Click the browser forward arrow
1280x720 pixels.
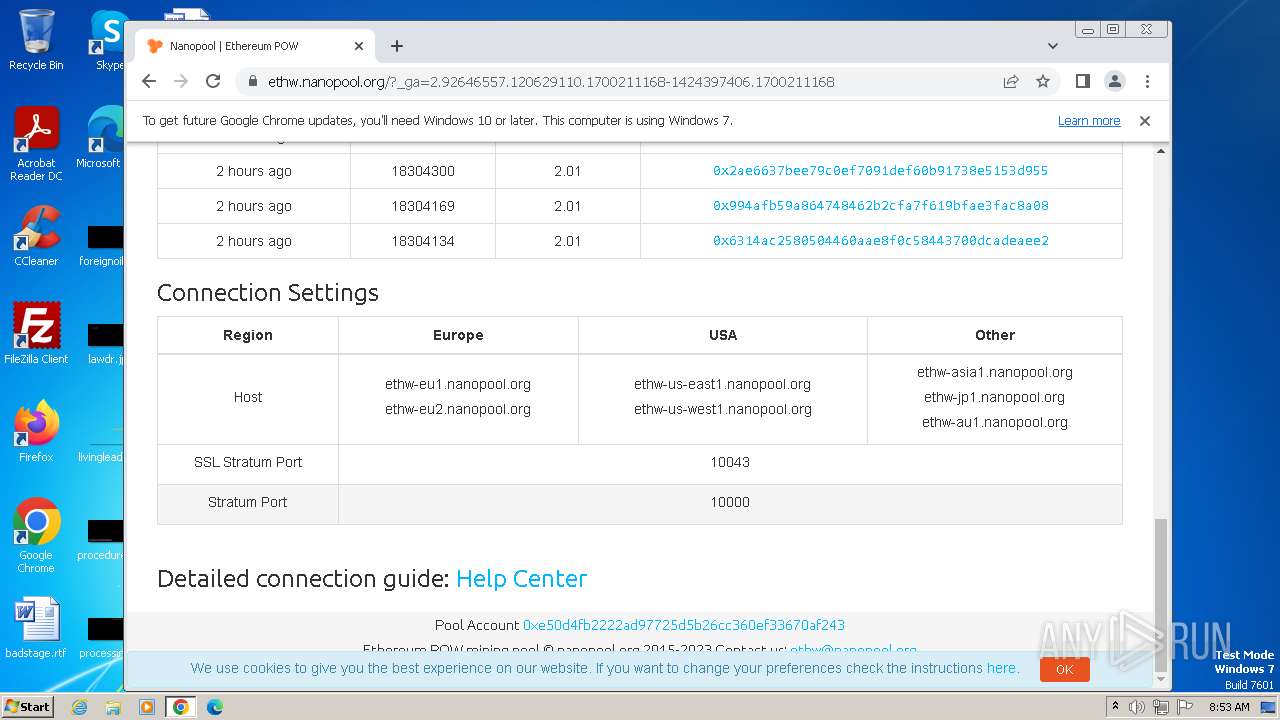point(181,81)
